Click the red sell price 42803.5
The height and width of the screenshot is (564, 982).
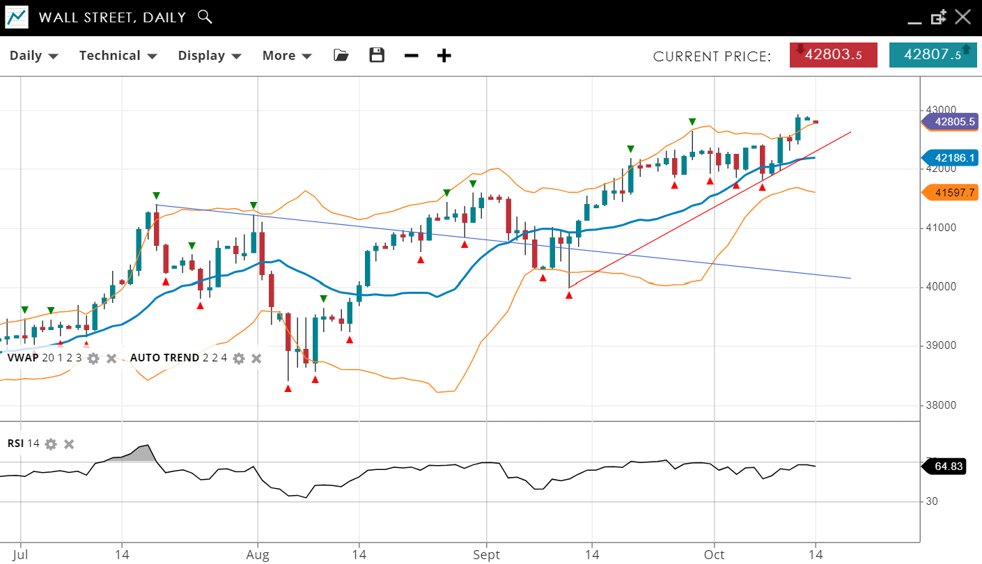833,55
